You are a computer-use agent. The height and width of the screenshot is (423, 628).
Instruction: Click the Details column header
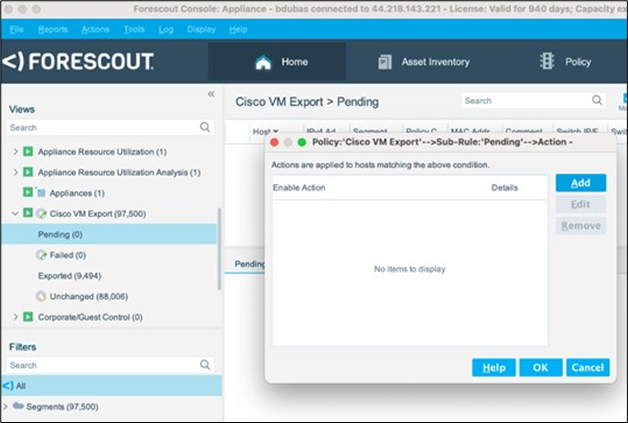(504, 187)
